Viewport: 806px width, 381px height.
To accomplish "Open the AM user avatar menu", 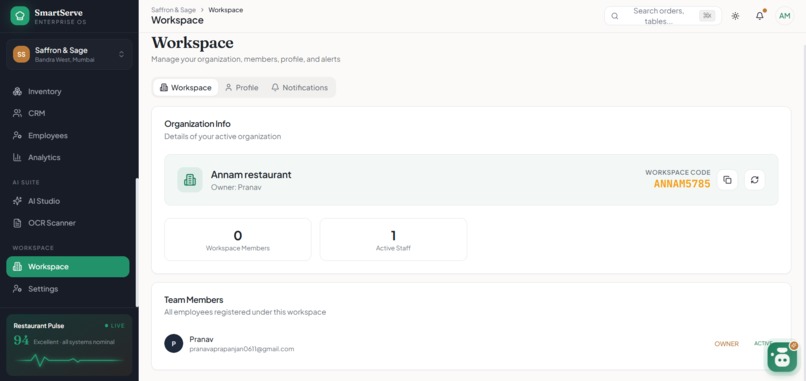I will (x=784, y=16).
